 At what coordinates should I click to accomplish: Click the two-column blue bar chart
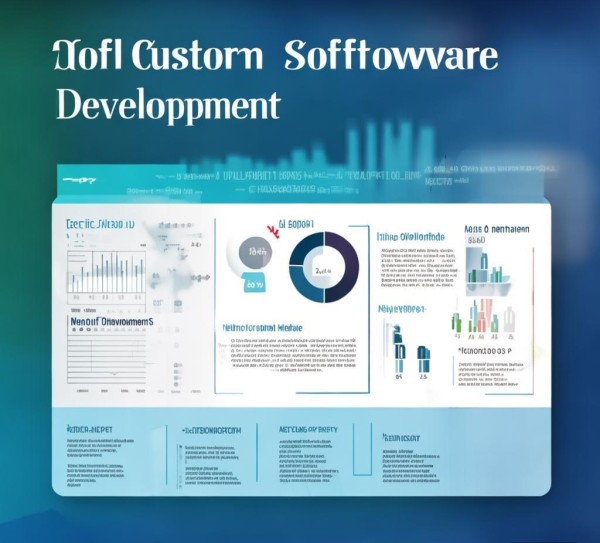411,351
